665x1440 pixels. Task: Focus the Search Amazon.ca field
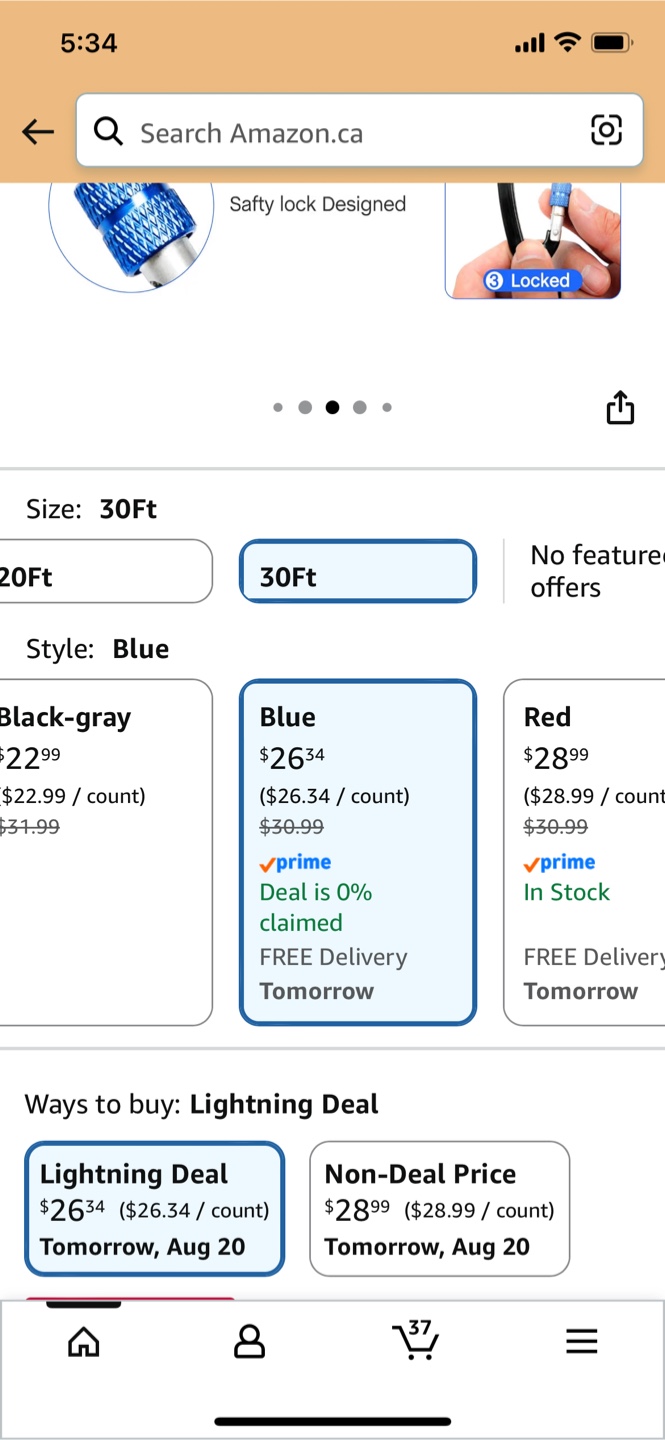click(x=360, y=130)
